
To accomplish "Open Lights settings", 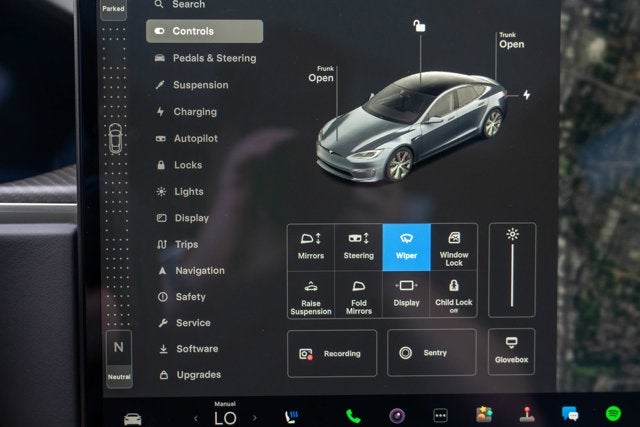I will pos(180,191).
